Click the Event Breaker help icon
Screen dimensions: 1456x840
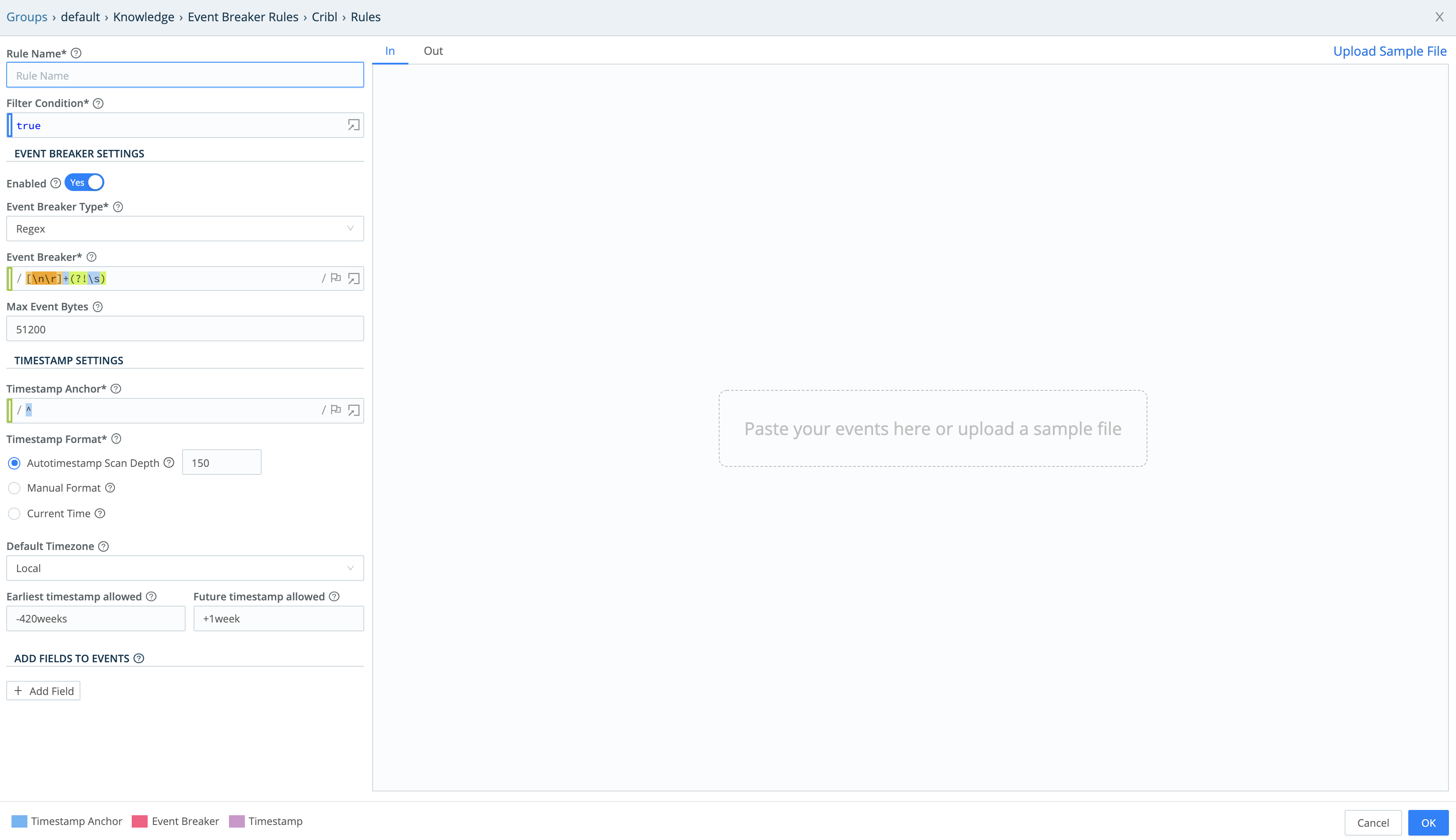click(91, 257)
